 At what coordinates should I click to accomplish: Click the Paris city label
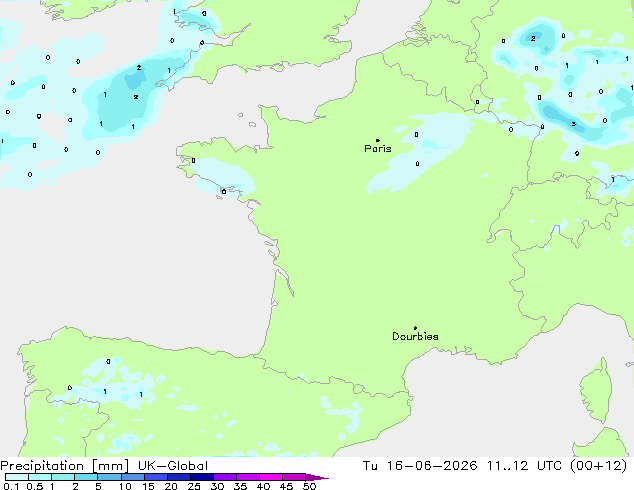[x=378, y=148]
